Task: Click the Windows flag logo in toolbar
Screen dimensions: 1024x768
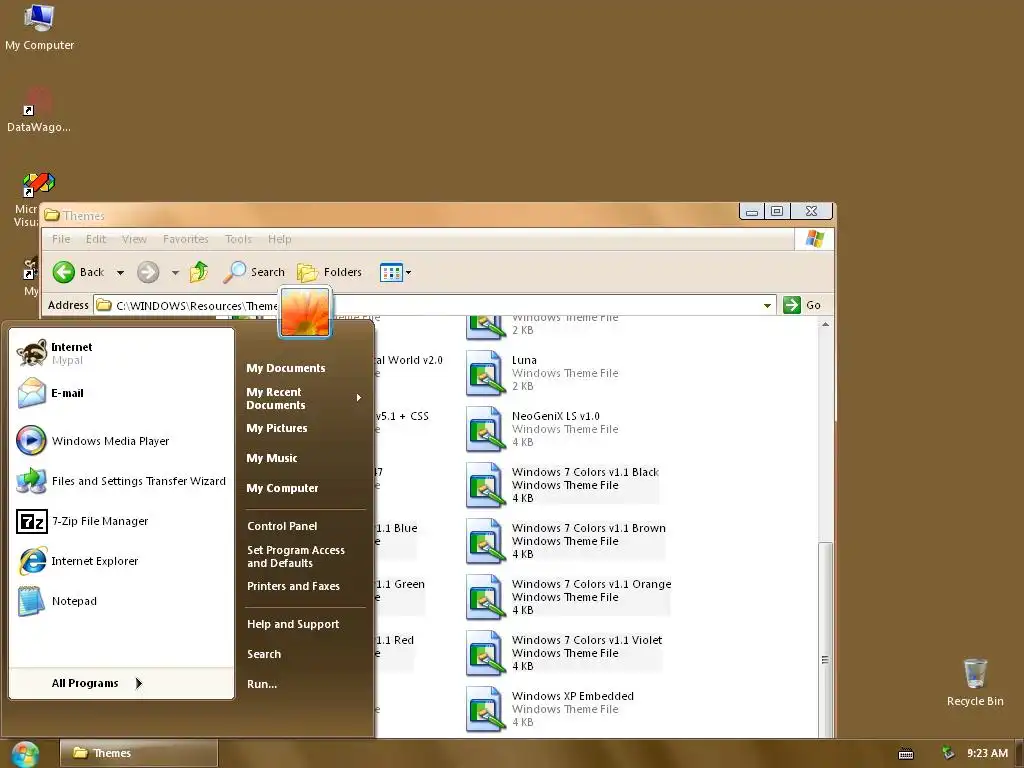Action: point(814,239)
